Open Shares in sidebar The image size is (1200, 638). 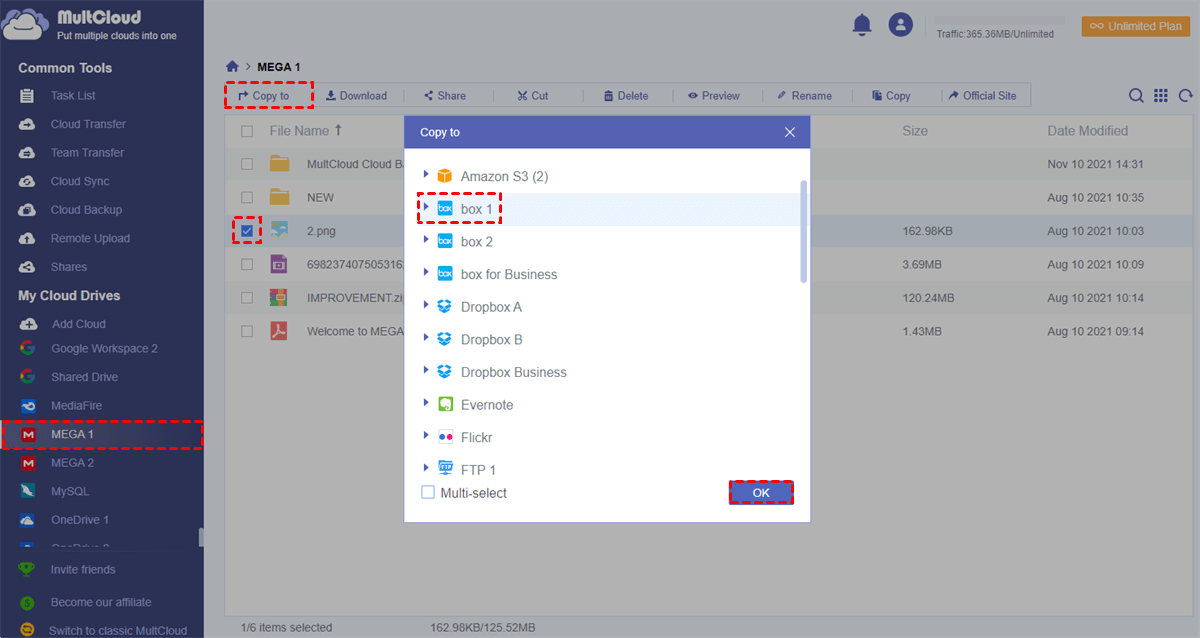[68, 267]
